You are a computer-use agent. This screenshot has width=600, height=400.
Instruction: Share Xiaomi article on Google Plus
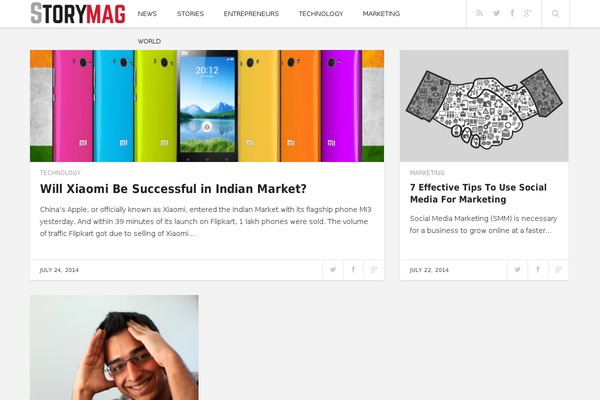coord(374,270)
